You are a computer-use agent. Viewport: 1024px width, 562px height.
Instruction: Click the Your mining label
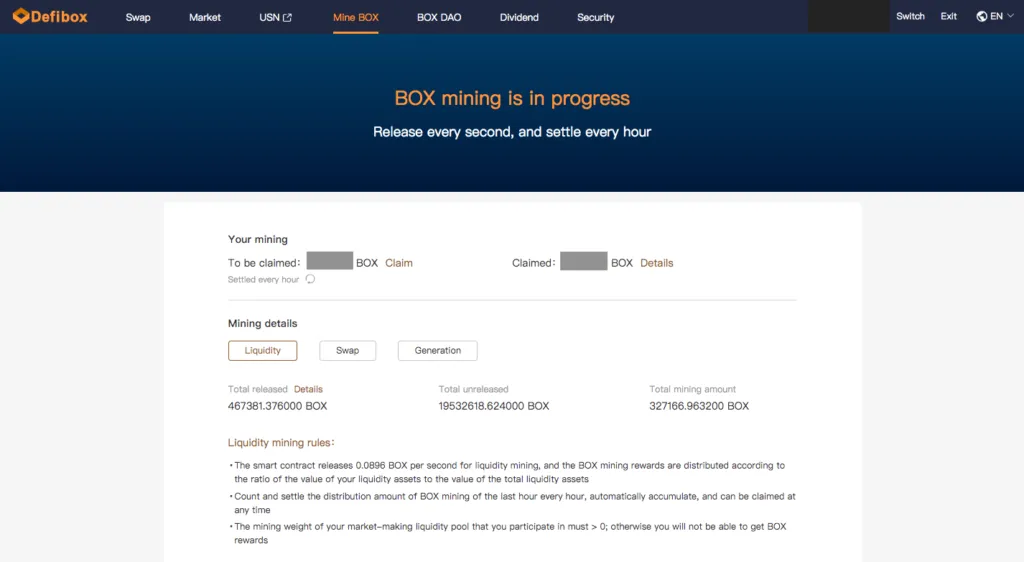pyautogui.click(x=257, y=240)
